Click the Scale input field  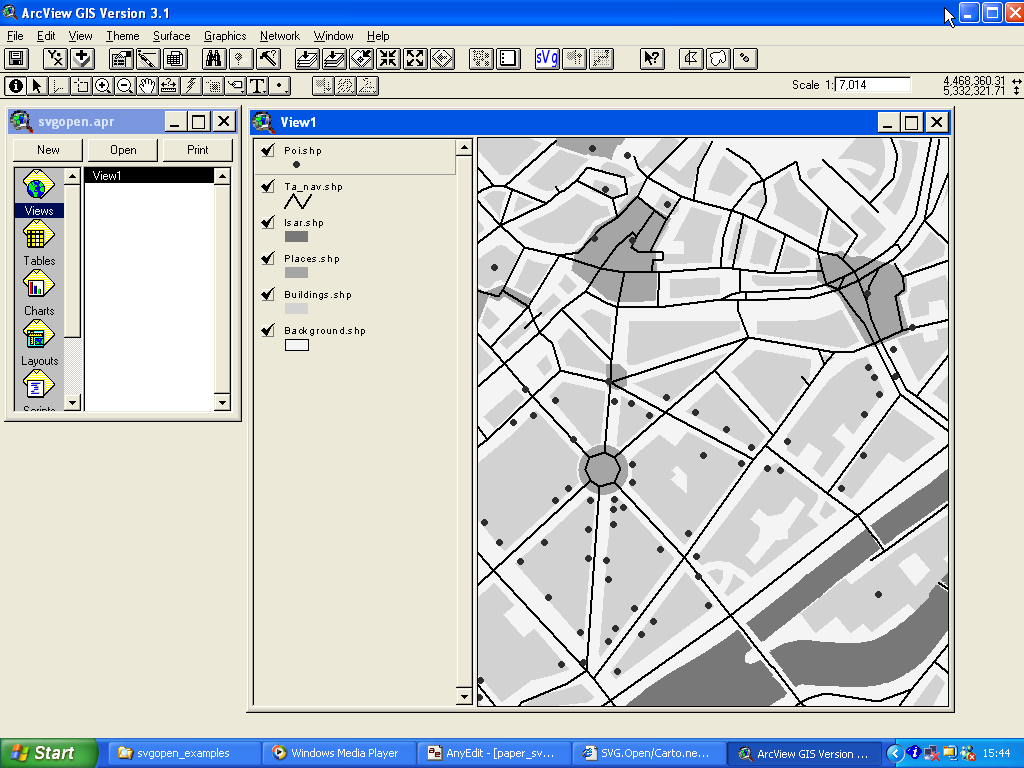click(872, 85)
